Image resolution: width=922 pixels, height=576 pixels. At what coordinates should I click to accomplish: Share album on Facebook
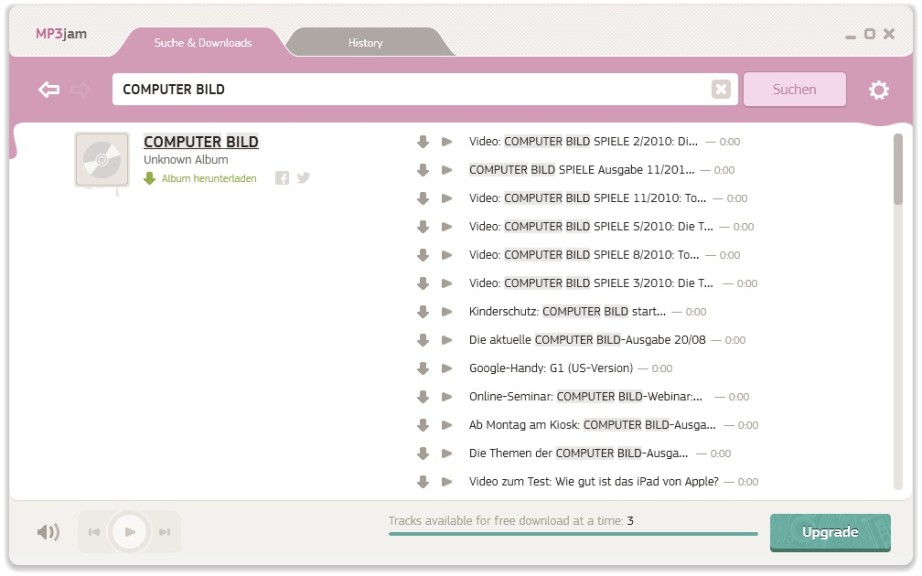tap(282, 178)
